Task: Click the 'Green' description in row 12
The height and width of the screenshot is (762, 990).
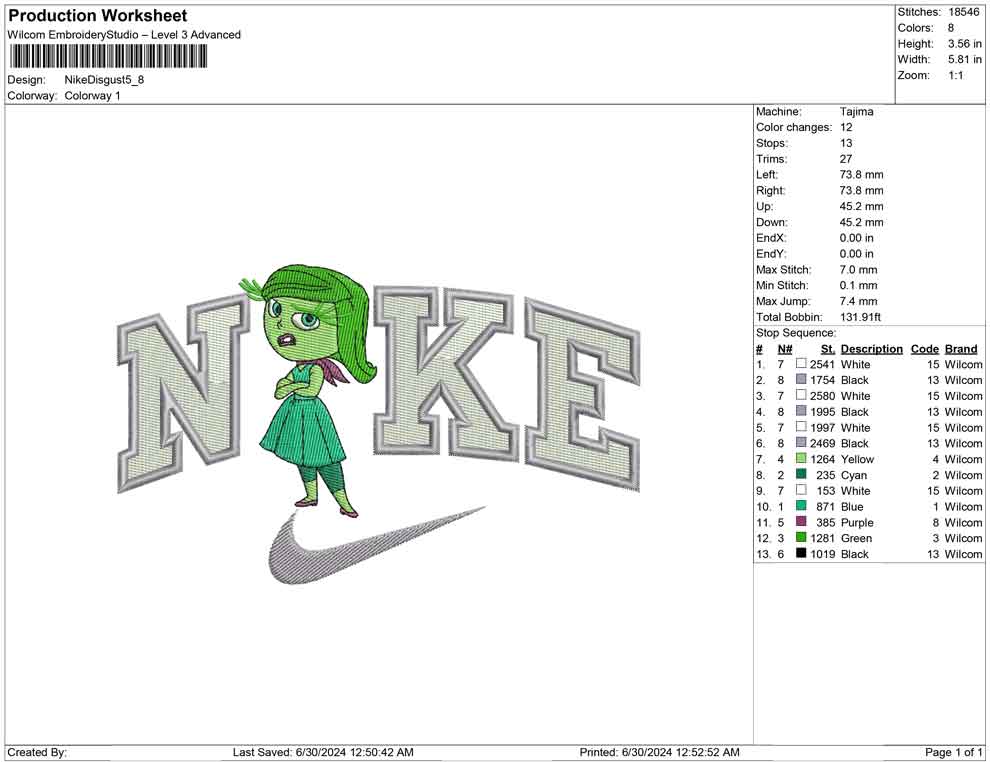Action: point(856,539)
